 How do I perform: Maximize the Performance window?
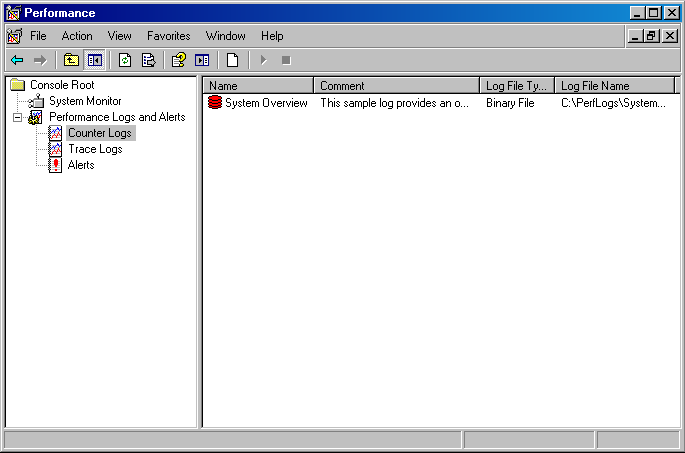pos(654,13)
